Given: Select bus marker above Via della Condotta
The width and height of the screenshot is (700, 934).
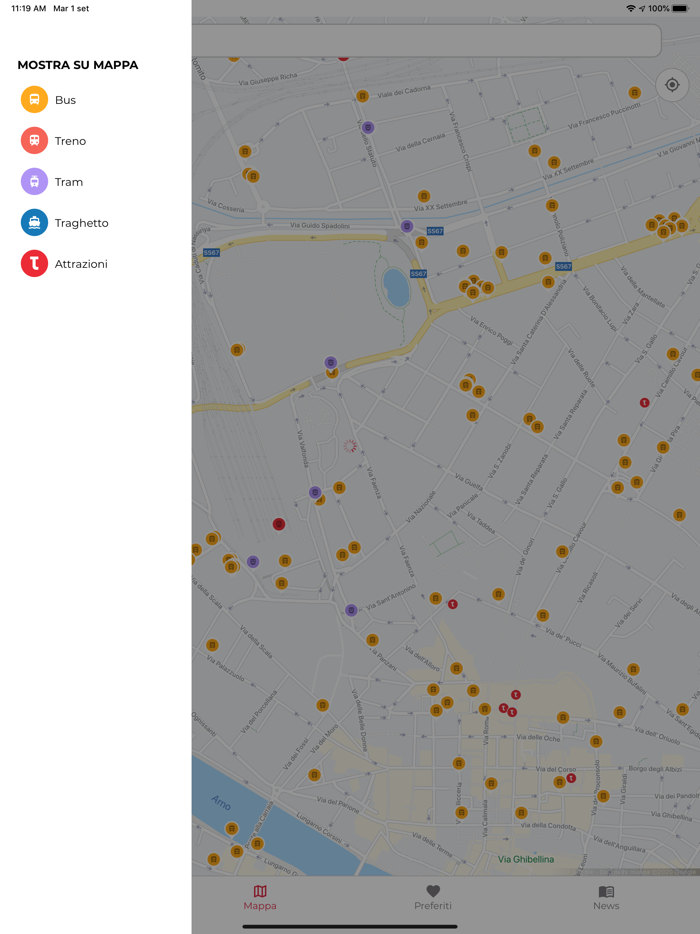Looking at the screenshot, I should tap(521, 812).
